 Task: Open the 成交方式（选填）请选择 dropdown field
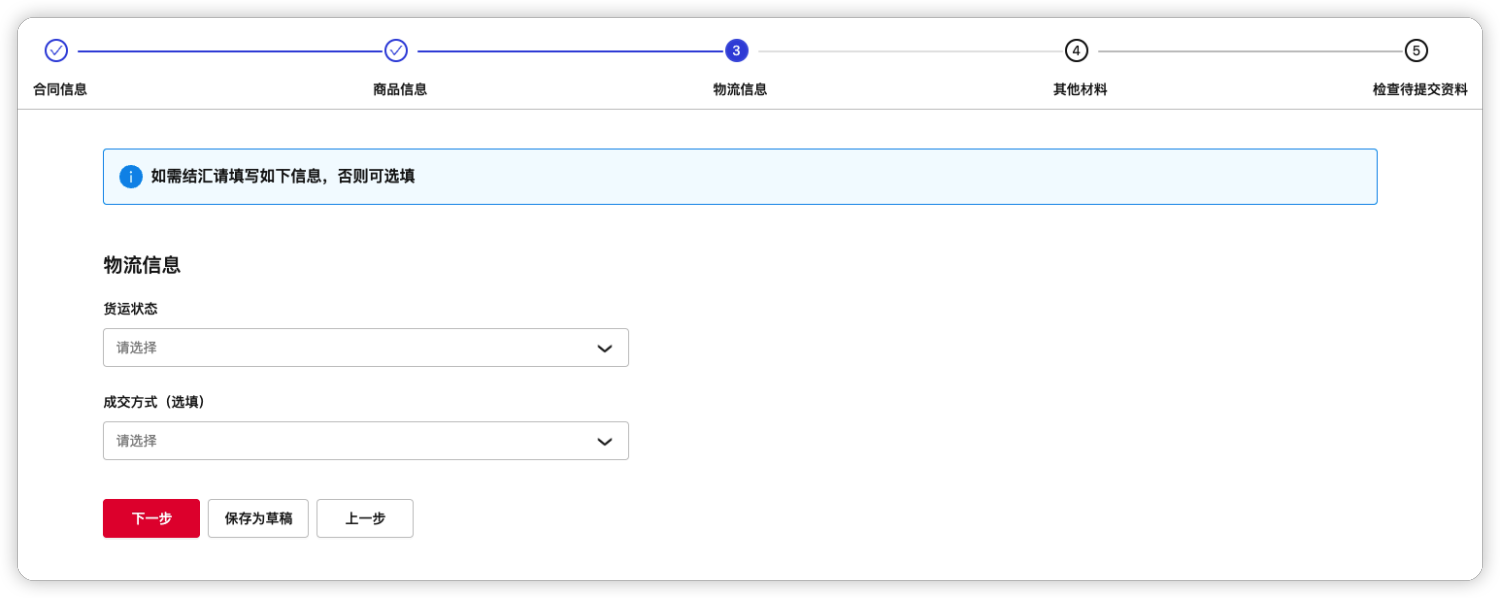click(350, 441)
